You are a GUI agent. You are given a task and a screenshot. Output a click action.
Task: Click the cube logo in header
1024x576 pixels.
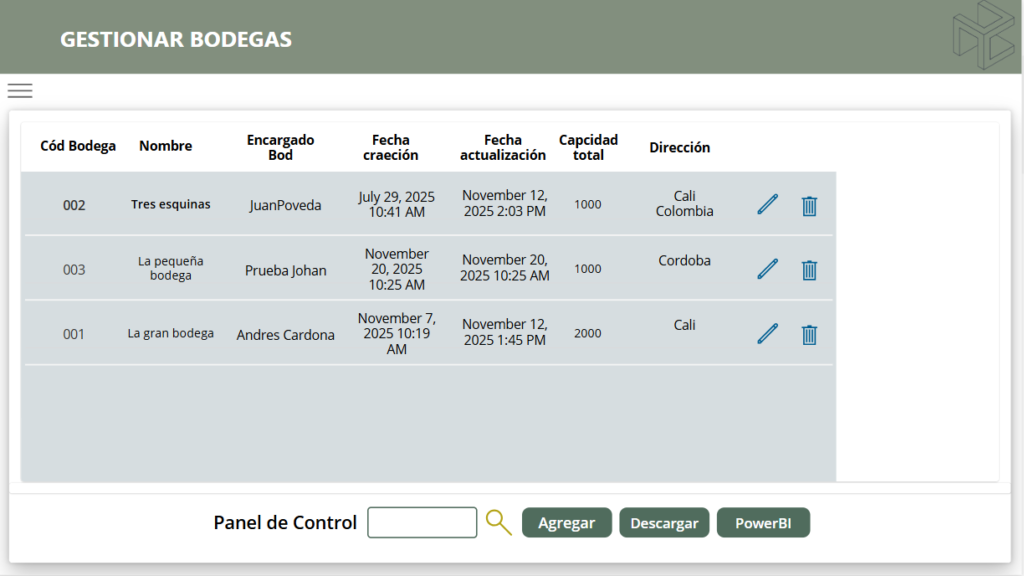tap(982, 35)
